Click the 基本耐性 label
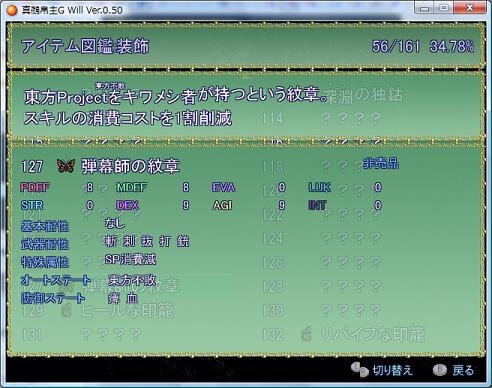 [x=45, y=226]
